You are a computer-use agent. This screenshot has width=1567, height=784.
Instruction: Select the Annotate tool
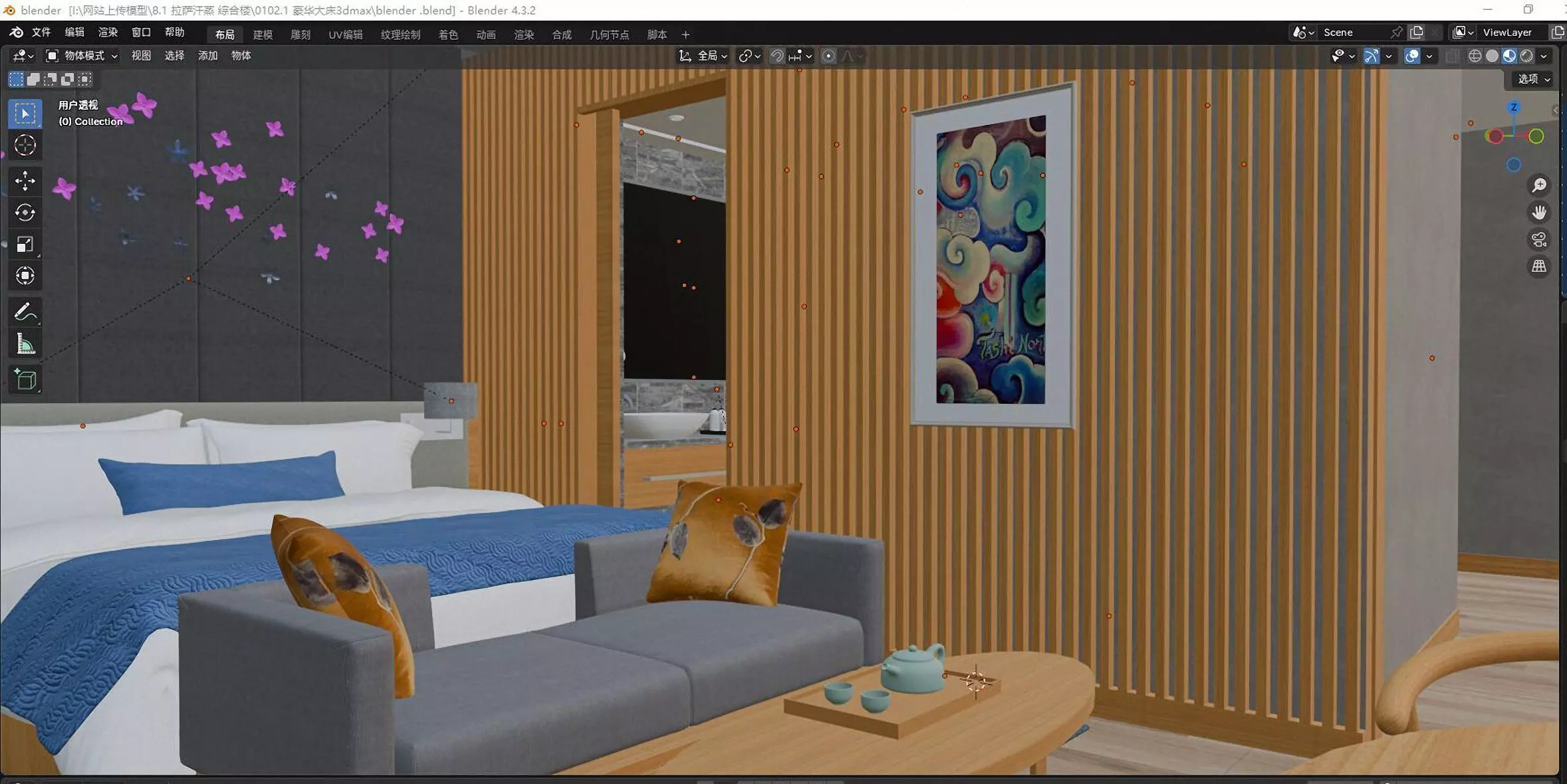[25, 312]
